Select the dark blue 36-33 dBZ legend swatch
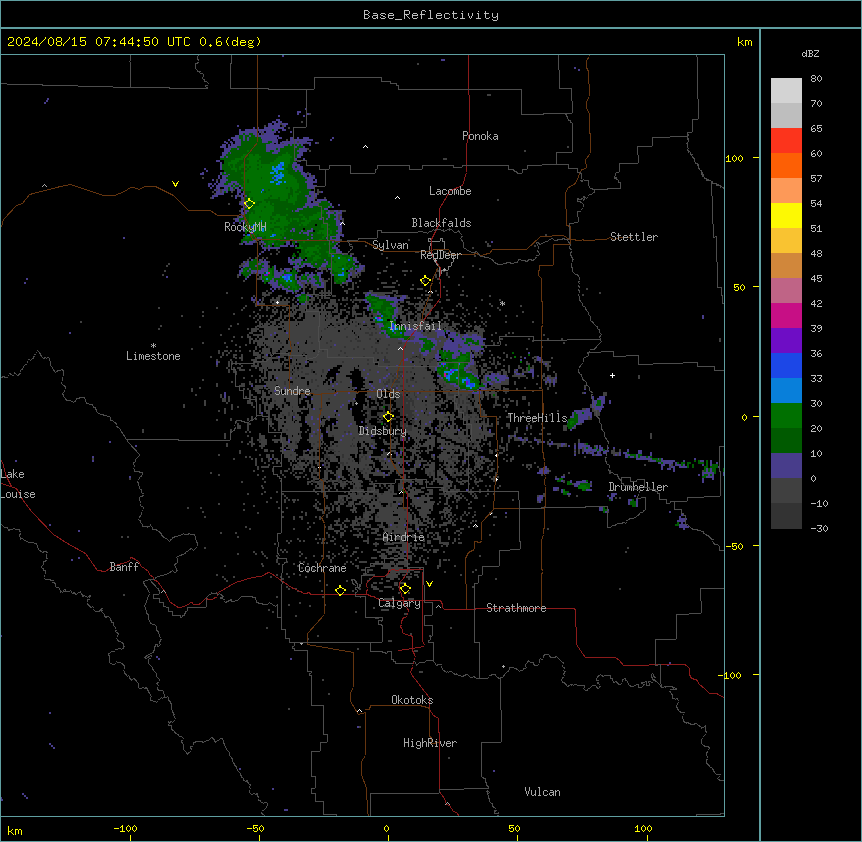The width and height of the screenshot is (862, 842). [x=786, y=365]
